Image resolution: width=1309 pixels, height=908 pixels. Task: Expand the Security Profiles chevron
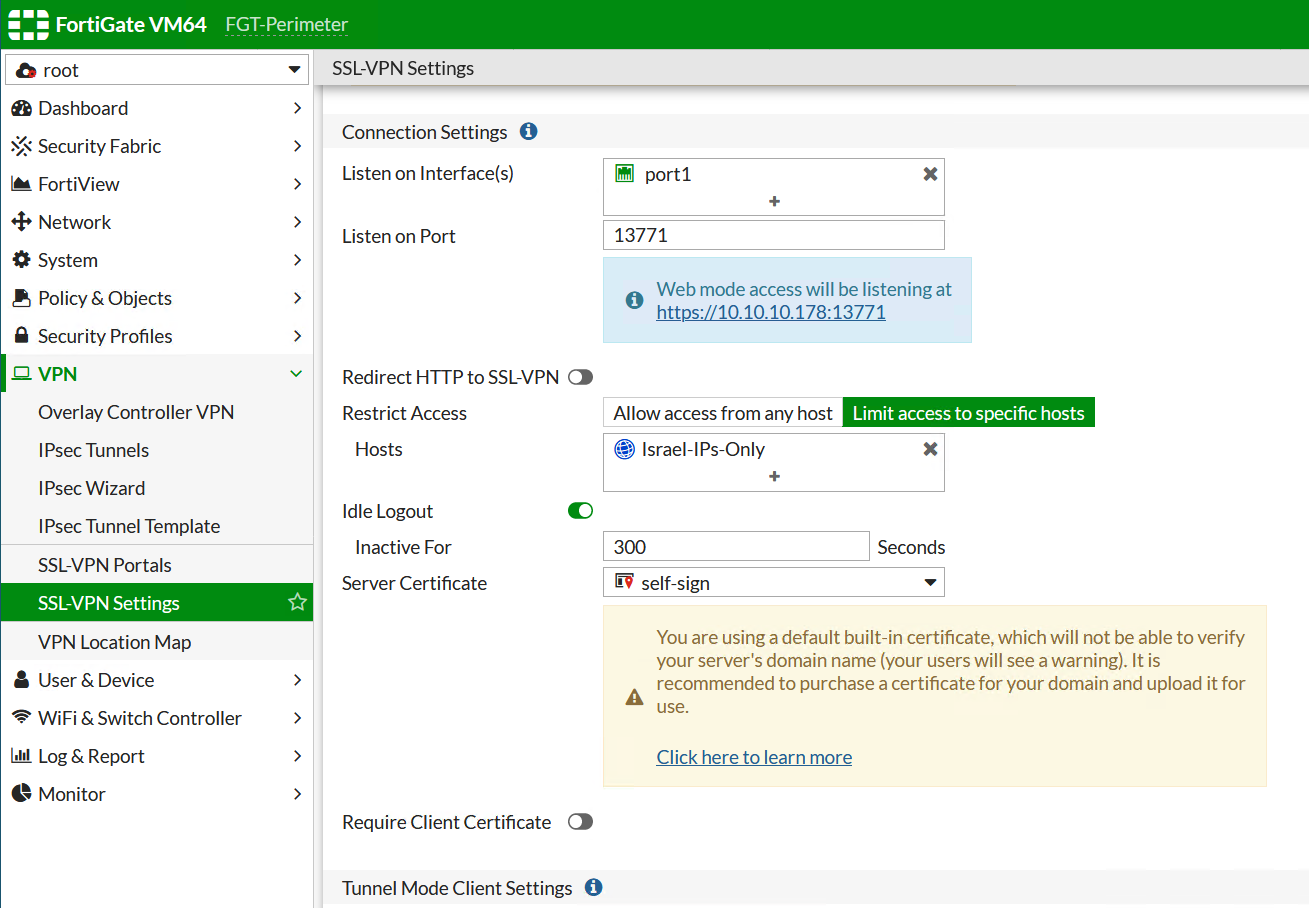pyautogui.click(x=297, y=336)
